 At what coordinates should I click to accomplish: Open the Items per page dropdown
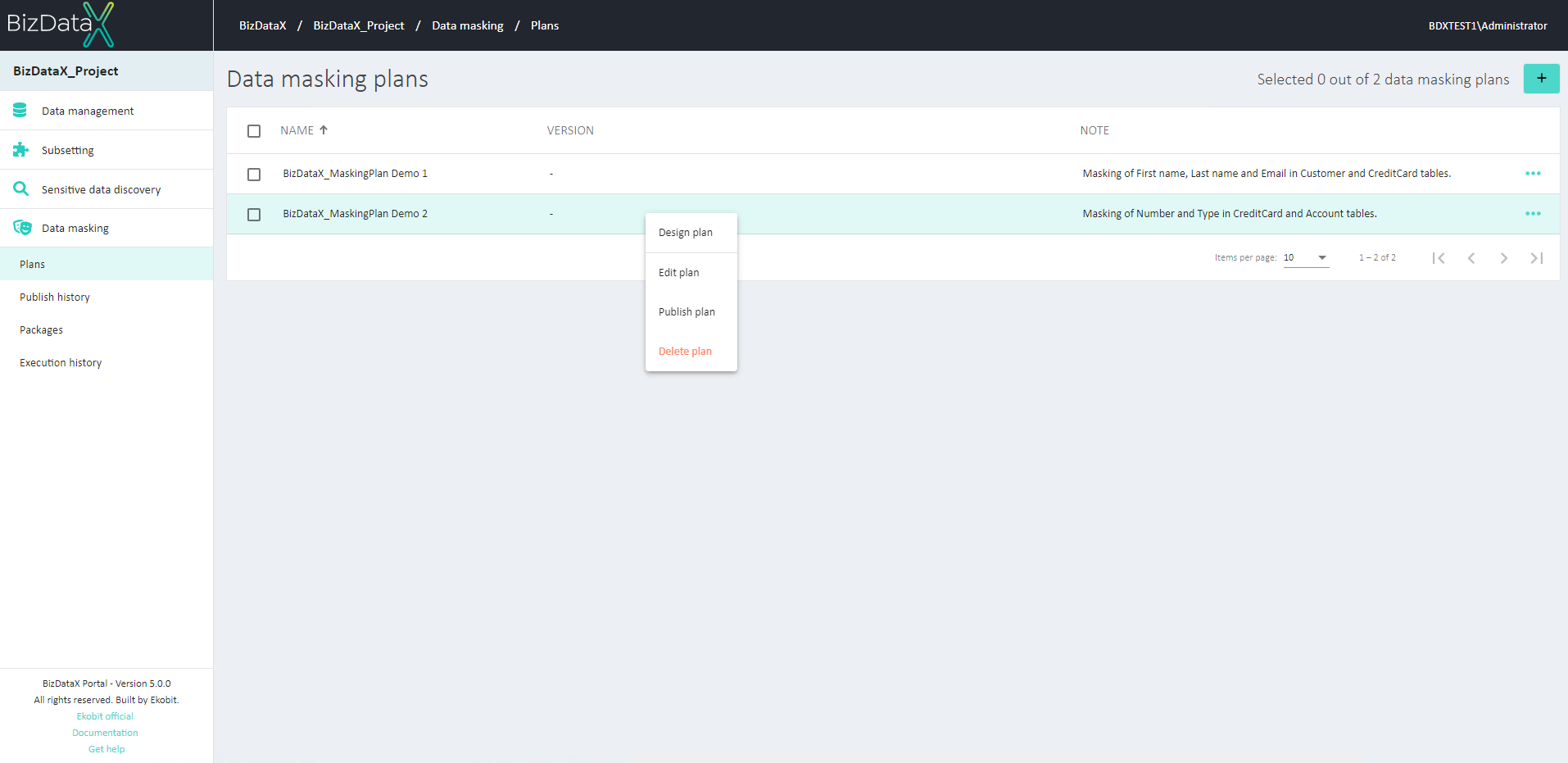[1306, 257]
